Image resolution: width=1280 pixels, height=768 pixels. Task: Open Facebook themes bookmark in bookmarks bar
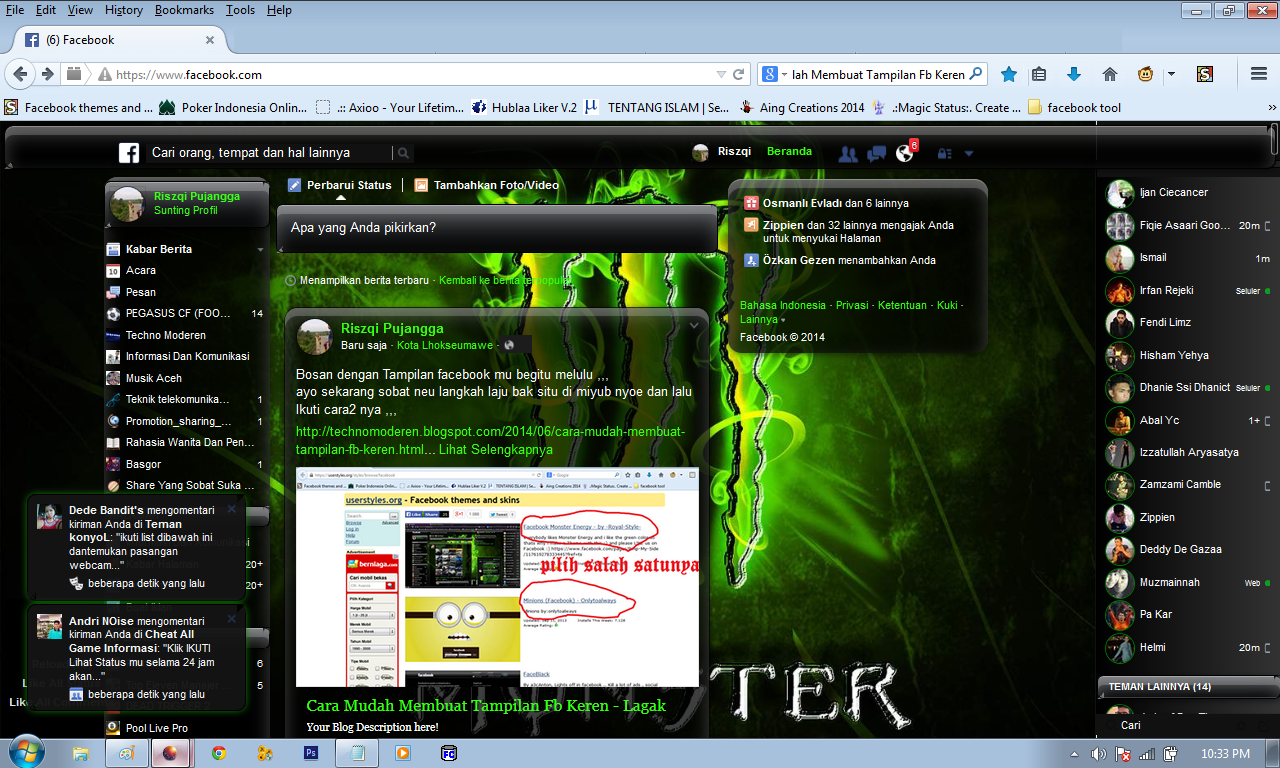79,108
